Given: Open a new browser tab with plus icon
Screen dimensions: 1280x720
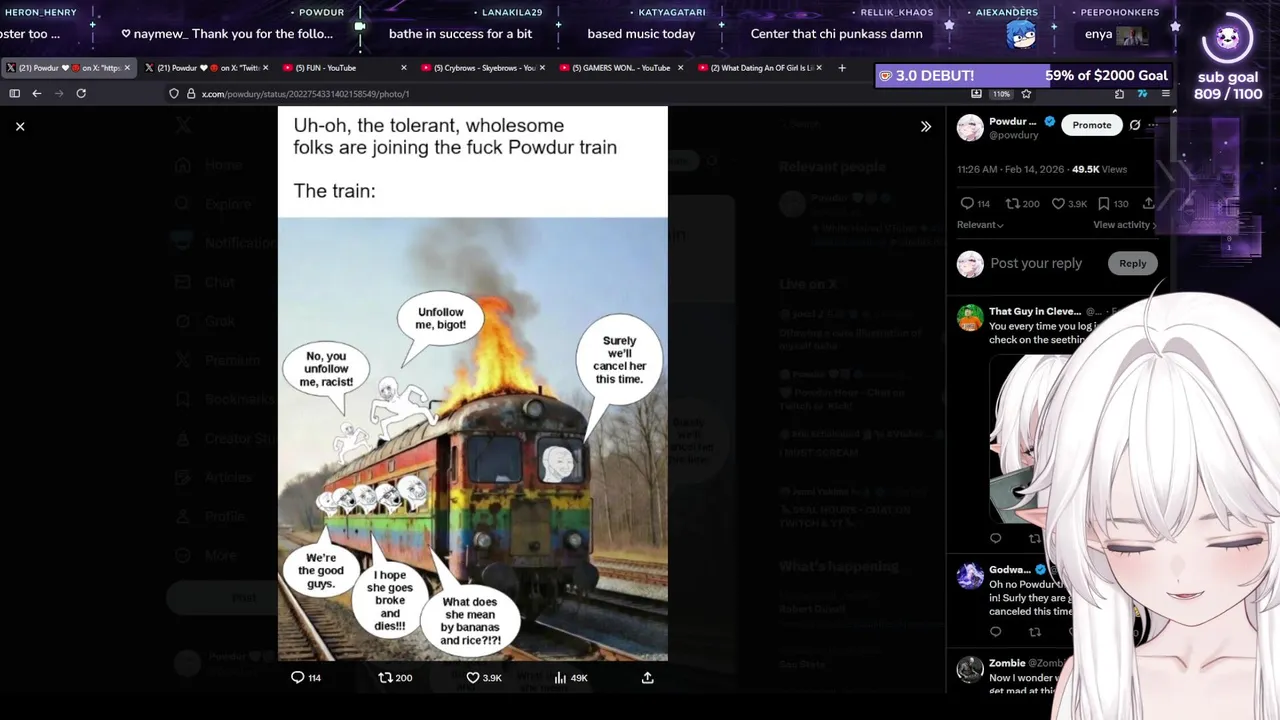Looking at the screenshot, I should coord(842,68).
